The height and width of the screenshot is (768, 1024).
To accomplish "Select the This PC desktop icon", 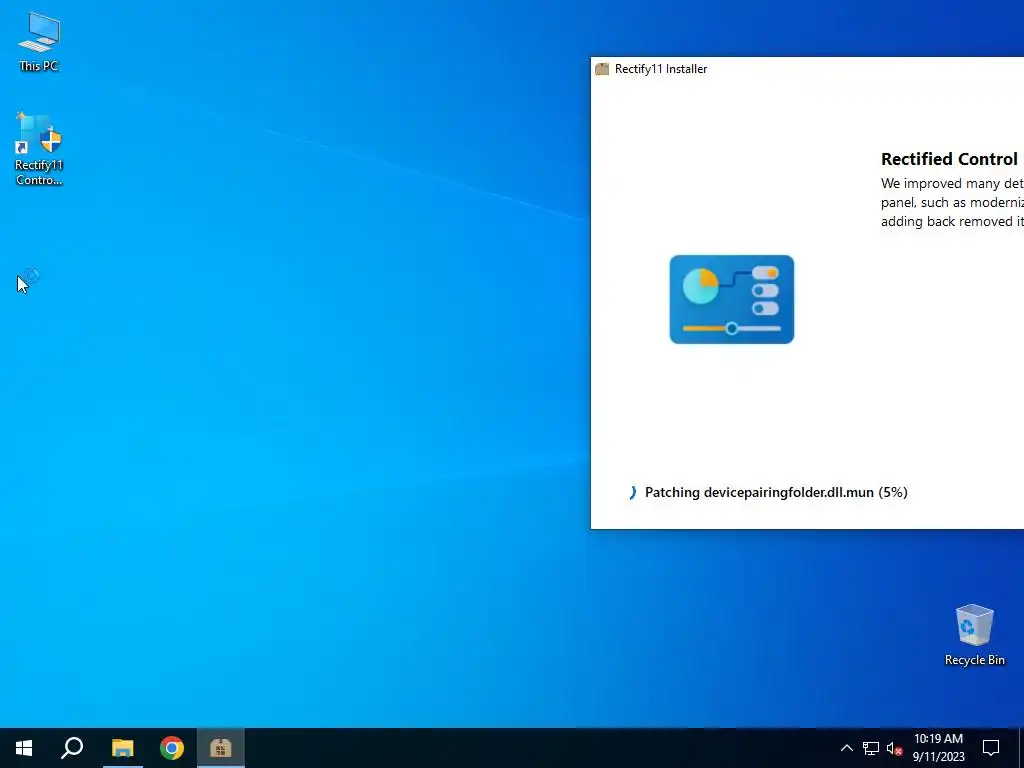I will click(x=39, y=41).
